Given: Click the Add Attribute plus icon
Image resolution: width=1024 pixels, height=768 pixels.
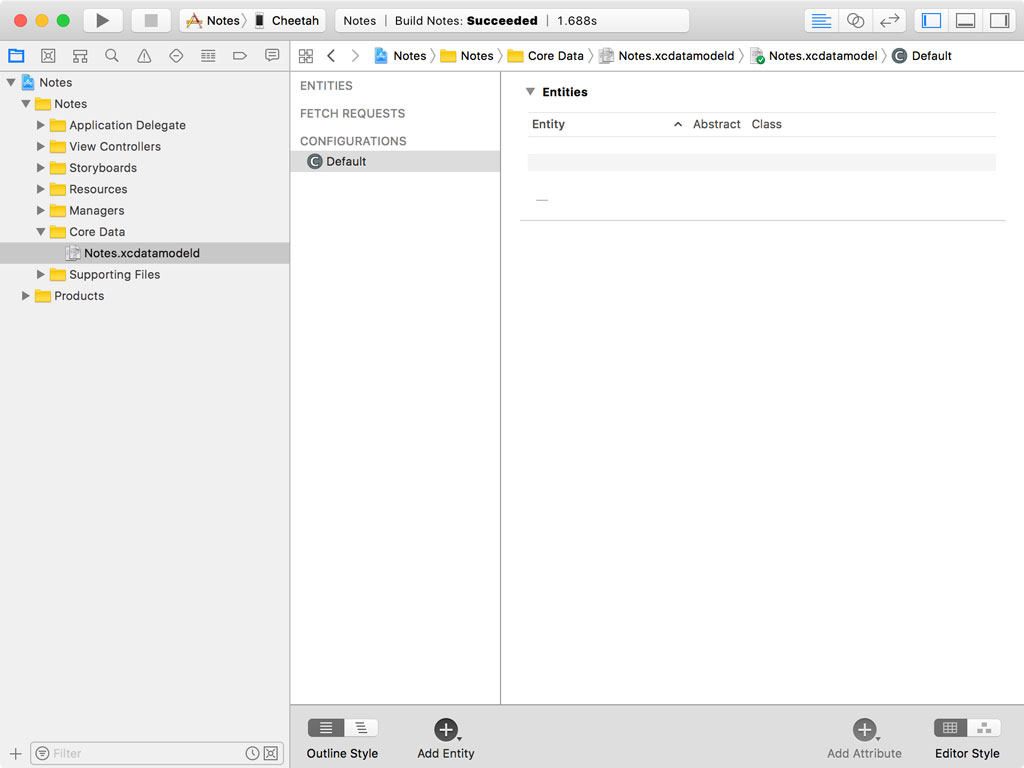Looking at the screenshot, I should point(864,729).
